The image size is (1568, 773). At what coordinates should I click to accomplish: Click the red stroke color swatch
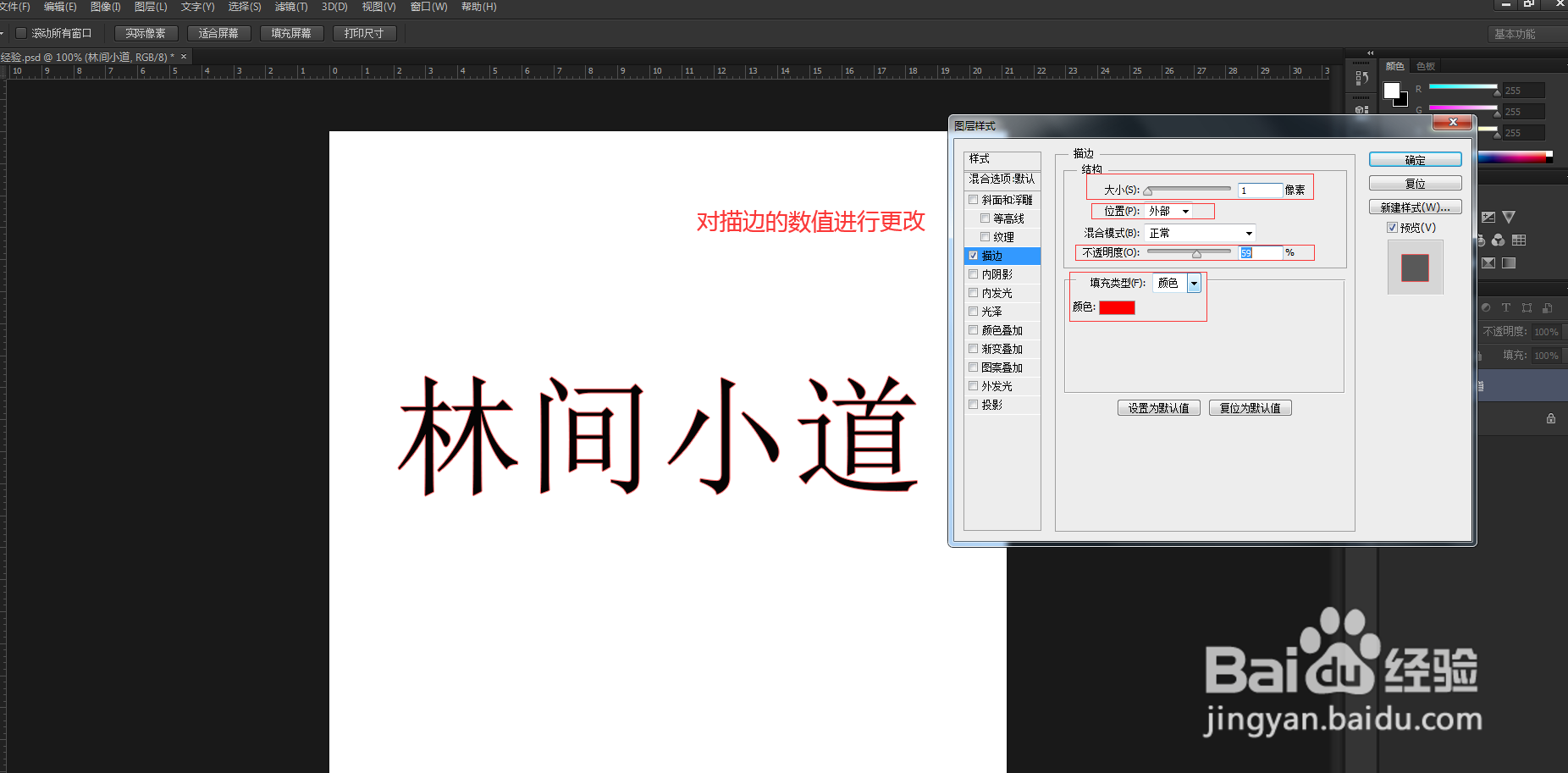click(1117, 307)
